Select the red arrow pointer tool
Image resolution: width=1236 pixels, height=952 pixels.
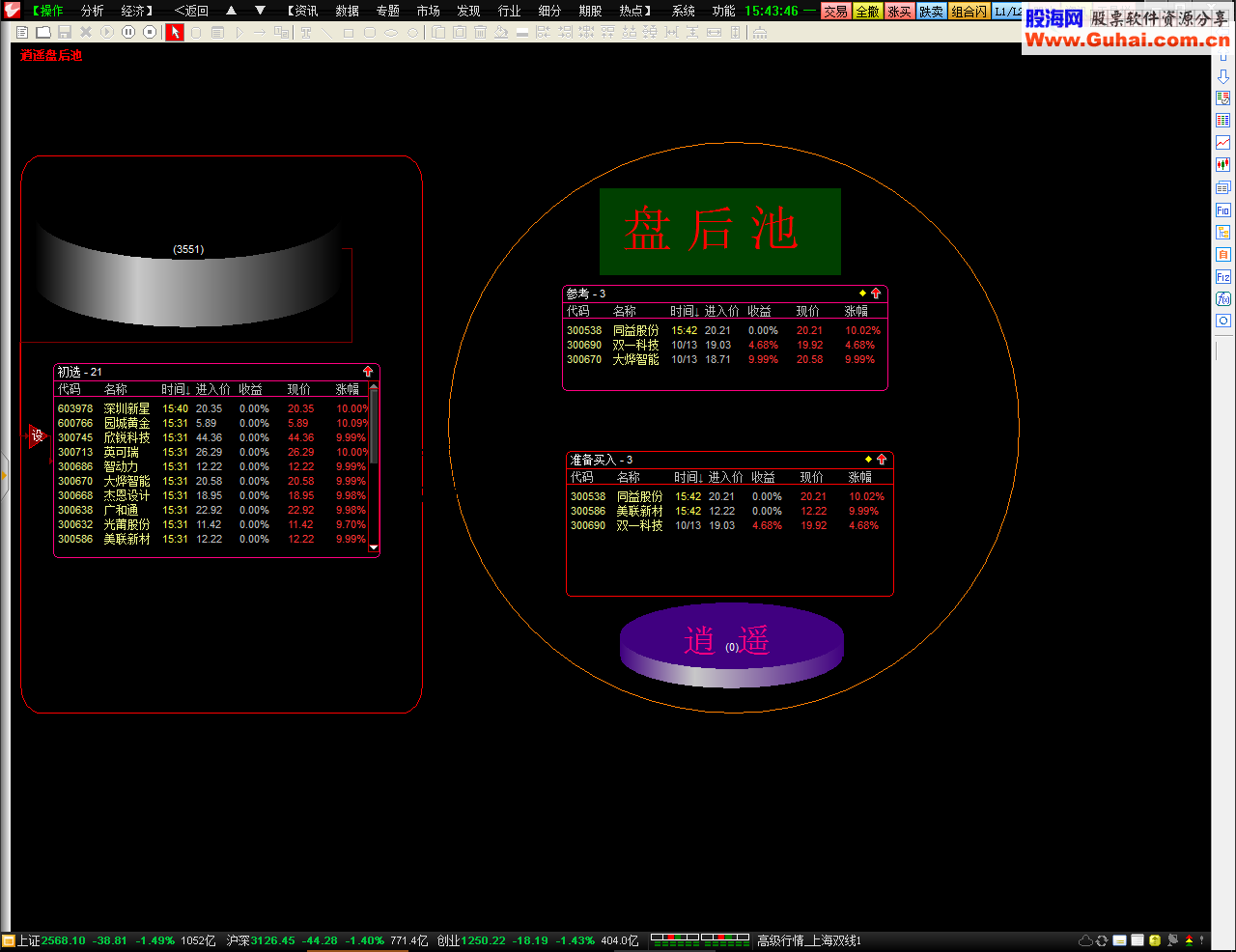click(x=174, y=32)
